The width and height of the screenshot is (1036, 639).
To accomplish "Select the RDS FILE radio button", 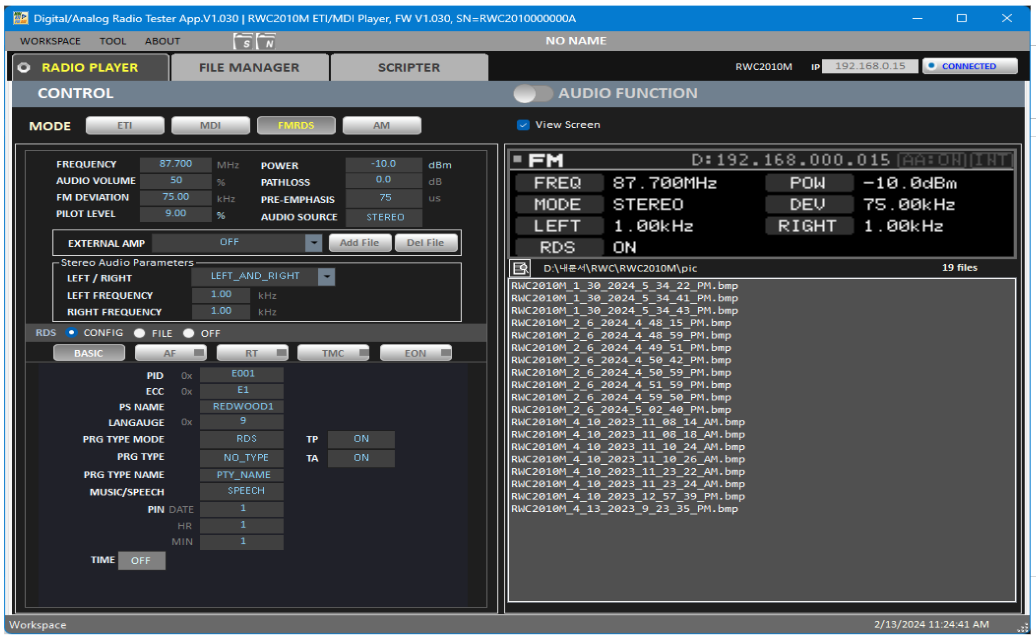I will [x=140, y=333].
